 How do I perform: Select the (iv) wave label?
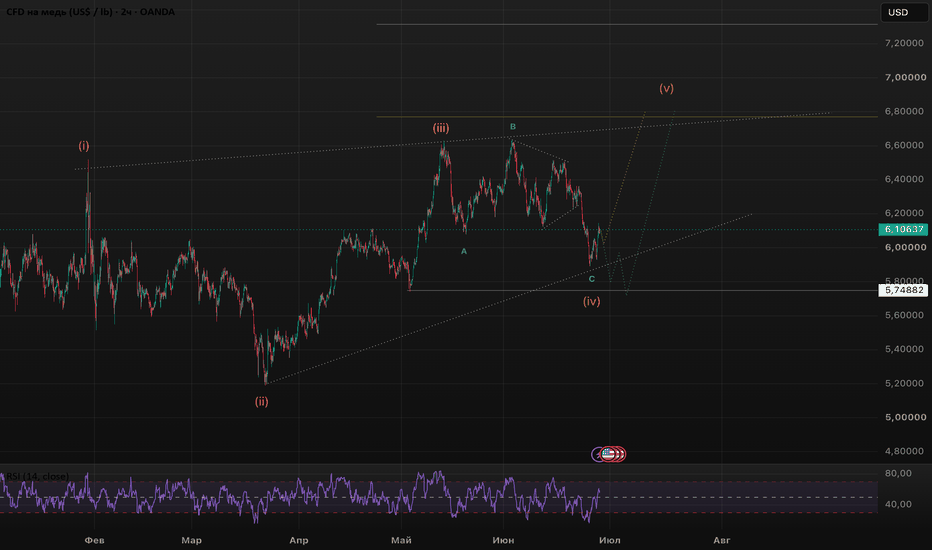tap(591, 301)
